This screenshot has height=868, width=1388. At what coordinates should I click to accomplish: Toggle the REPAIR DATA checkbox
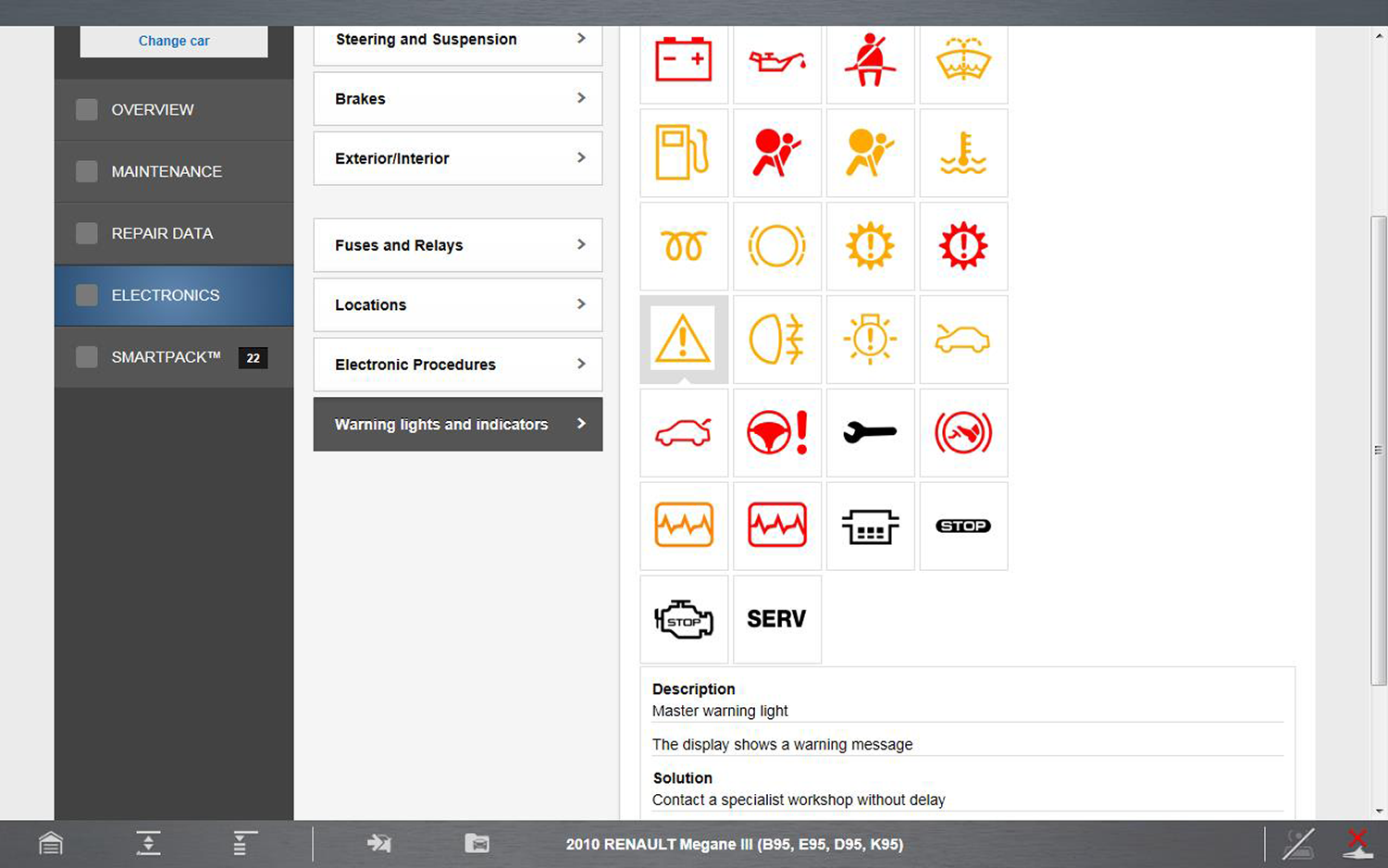(x=87, y=233)
